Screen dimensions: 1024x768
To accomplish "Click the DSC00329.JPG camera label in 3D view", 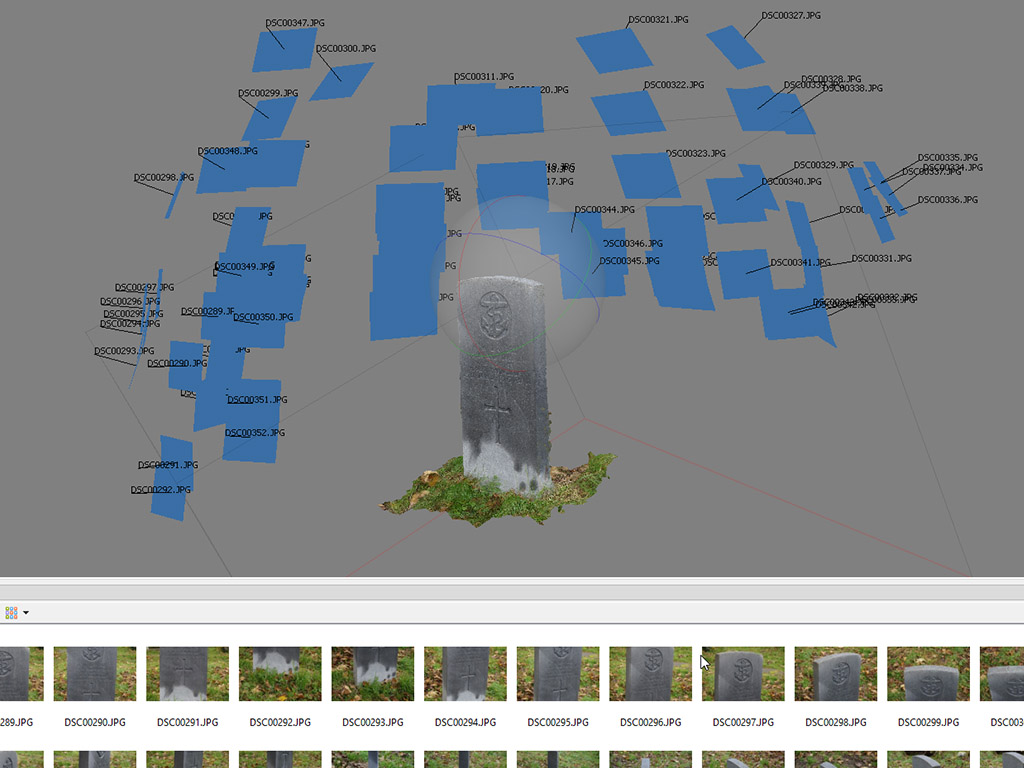I will [824, 165].
